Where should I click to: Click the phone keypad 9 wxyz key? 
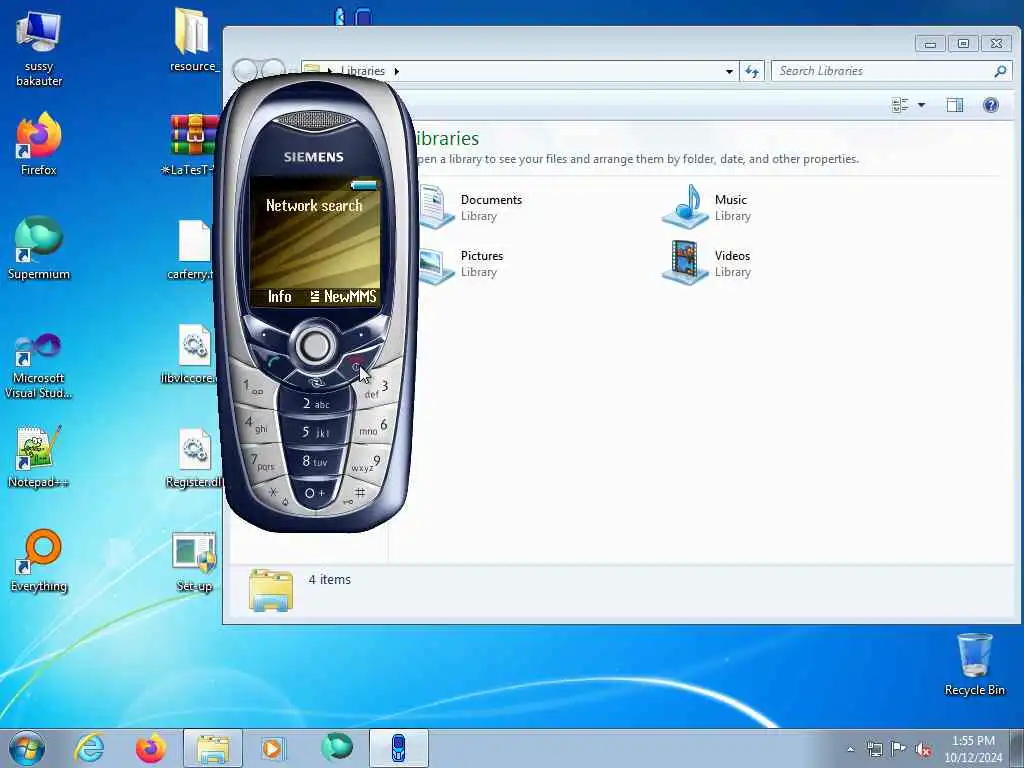[x=367, y=465]
